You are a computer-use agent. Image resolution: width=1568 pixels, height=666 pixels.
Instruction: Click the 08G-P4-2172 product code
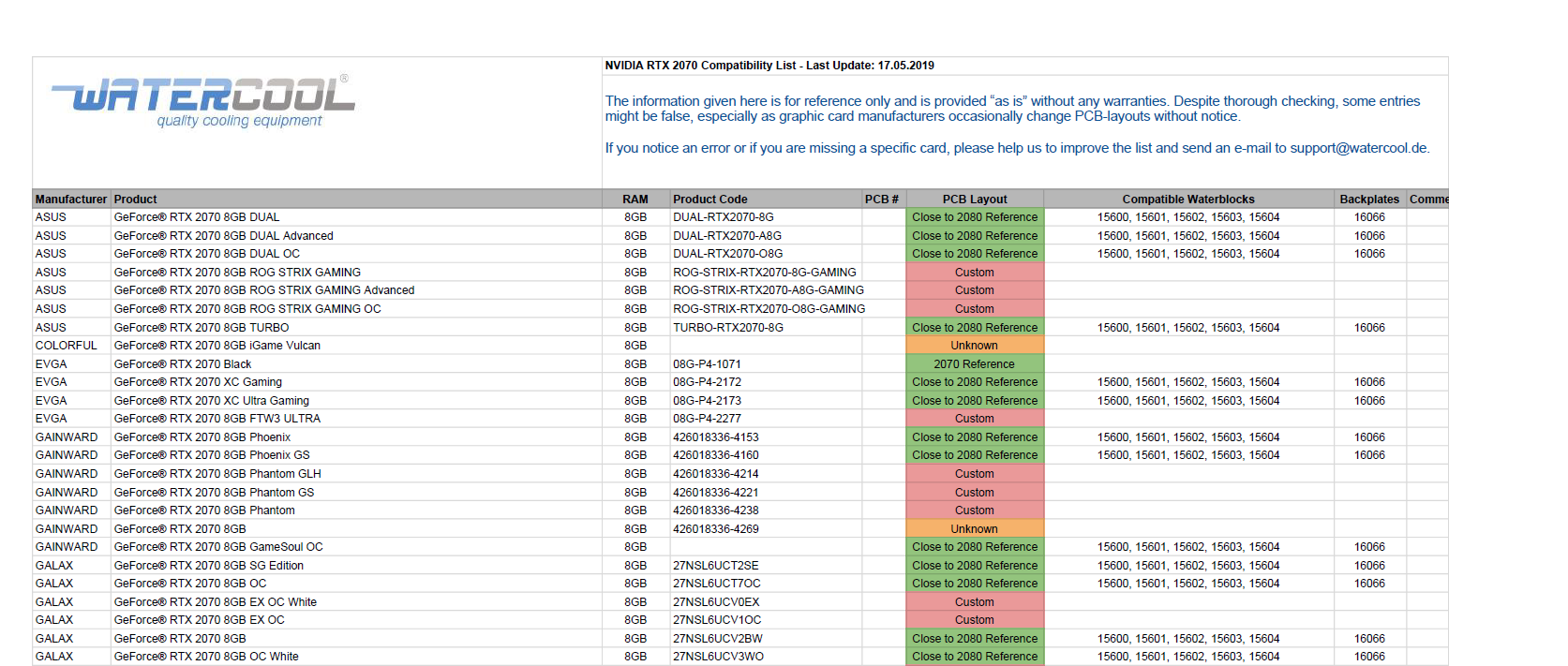tap(707, 382)
